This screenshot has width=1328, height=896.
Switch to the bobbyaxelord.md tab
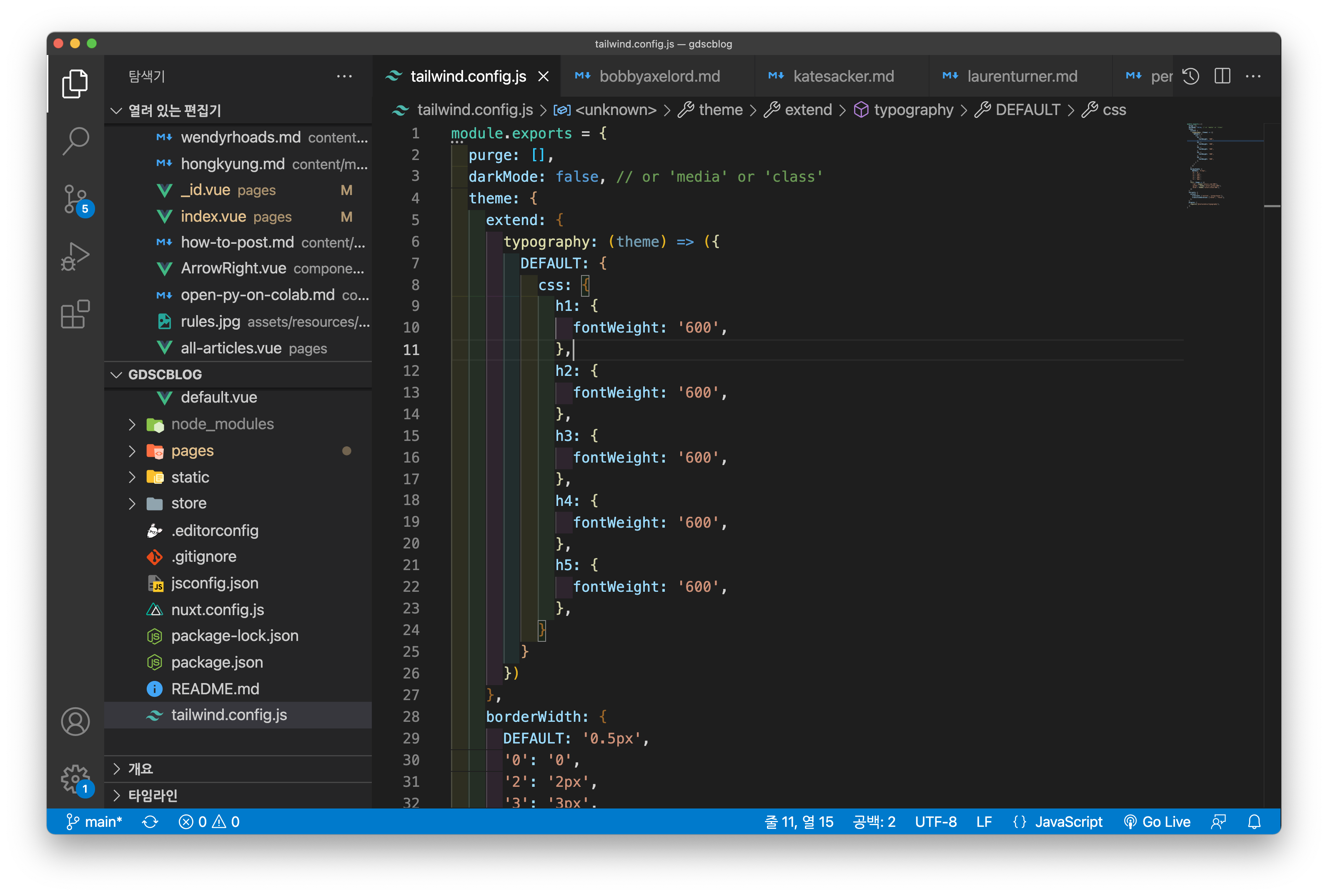coord(659,76)
